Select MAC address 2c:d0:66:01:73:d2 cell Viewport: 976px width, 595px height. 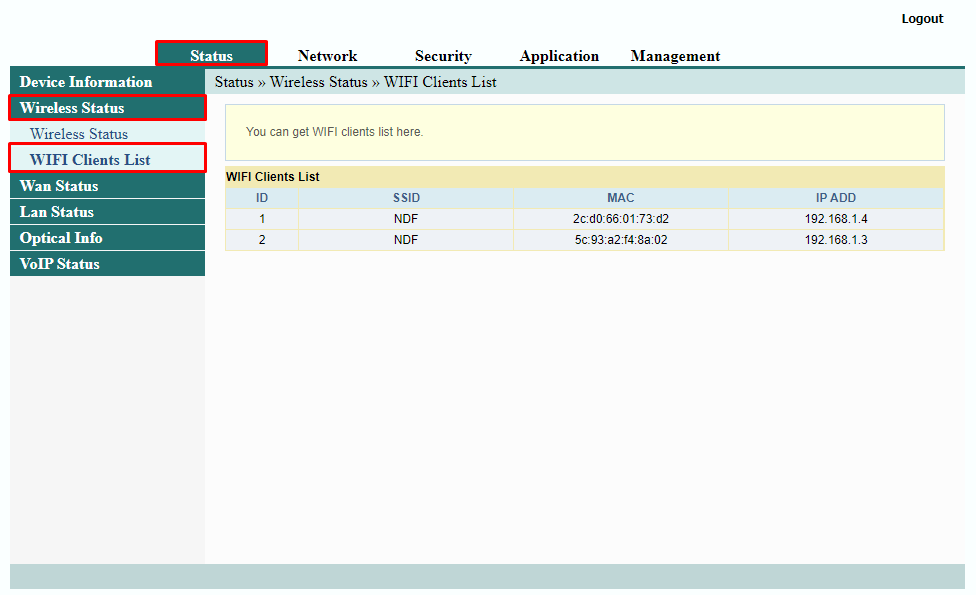620,219
